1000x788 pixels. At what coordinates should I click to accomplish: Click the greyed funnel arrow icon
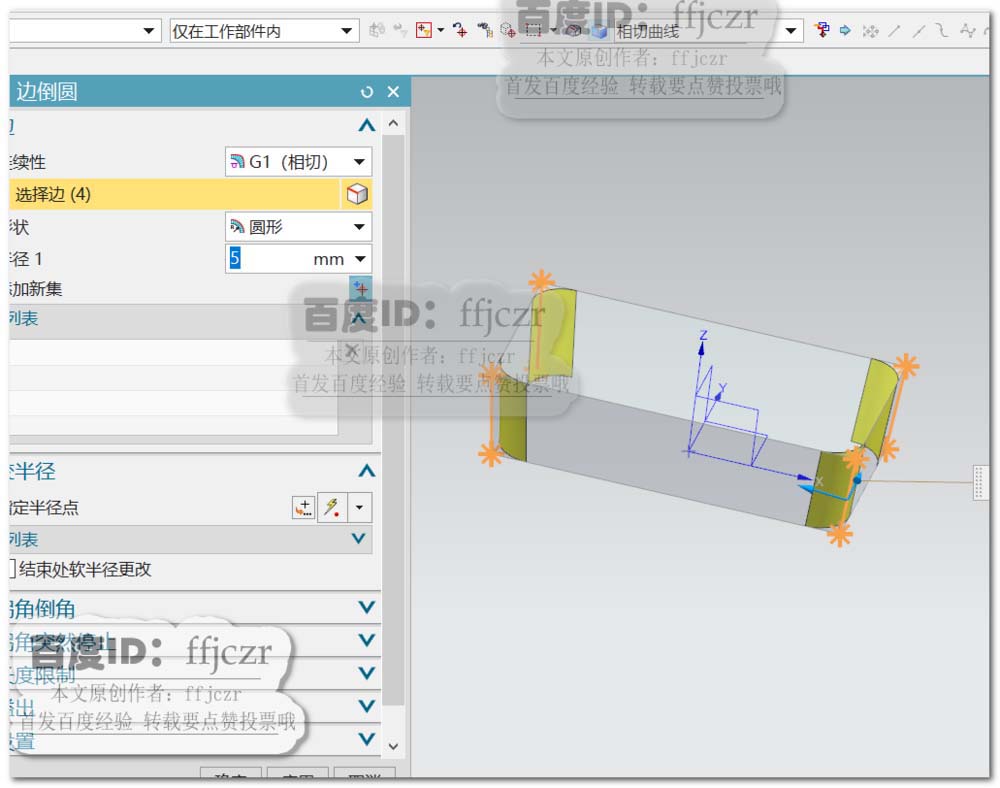(x=401, y=30)
